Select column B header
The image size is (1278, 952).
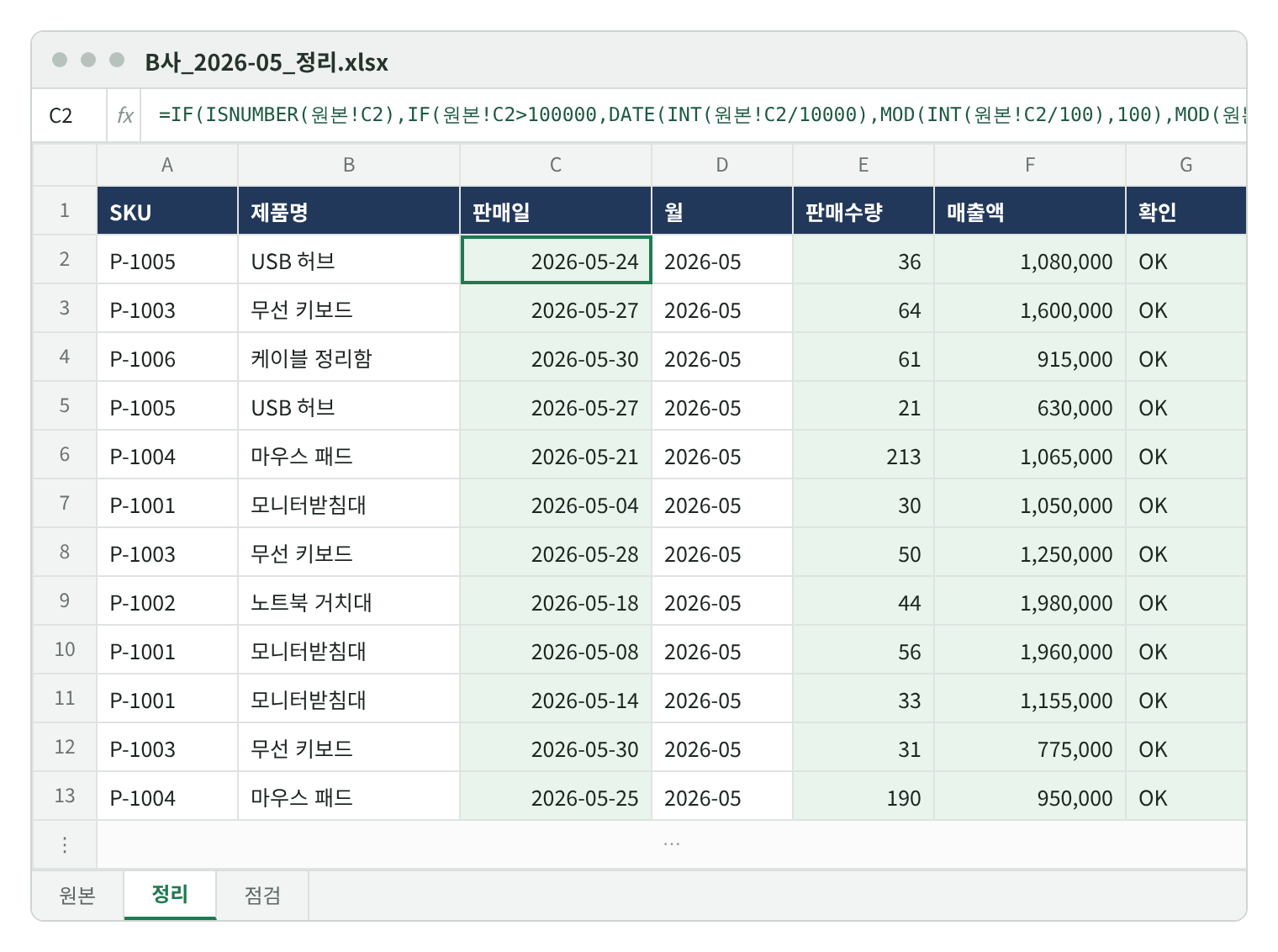[x=349, y=165]
